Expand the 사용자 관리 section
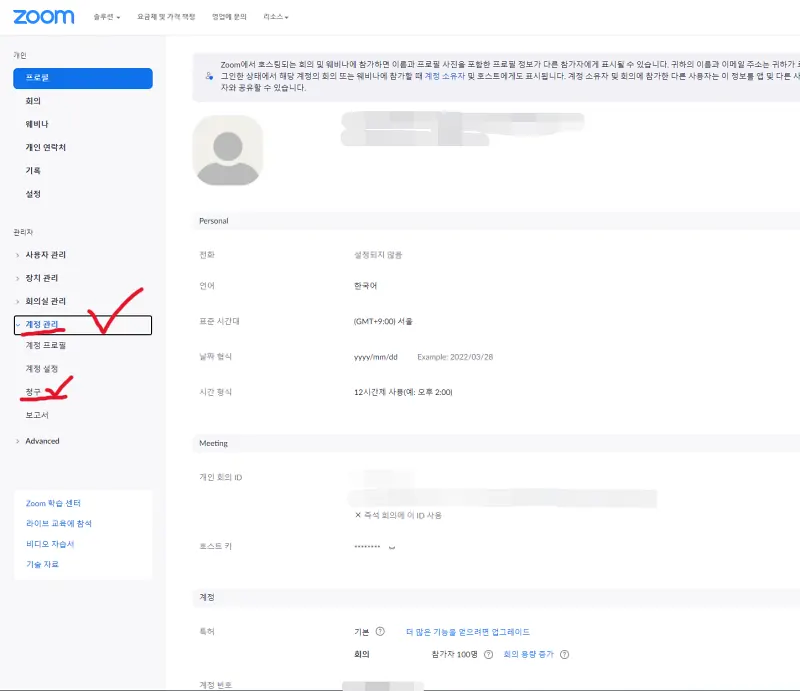This screenshot has width=800, height=691. [x=45, y=255]
